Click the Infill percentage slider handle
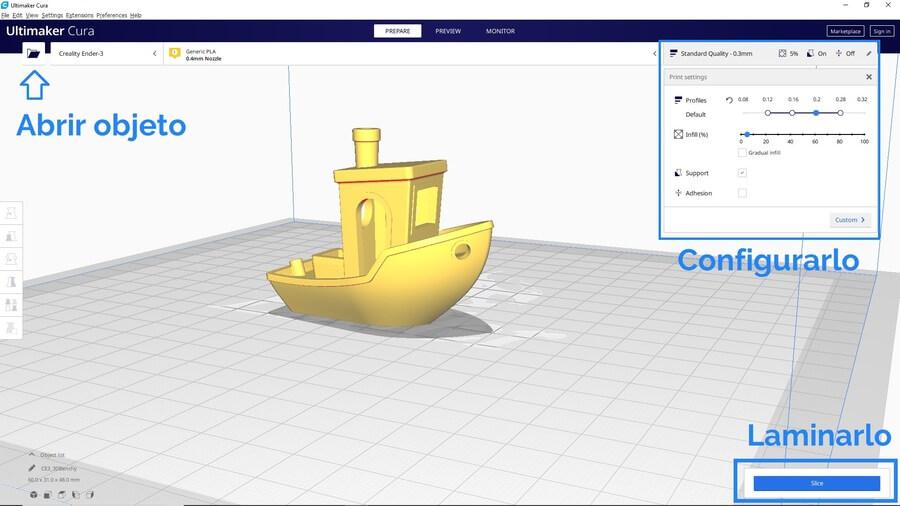 pyautogui.click(x=747, y=134)
